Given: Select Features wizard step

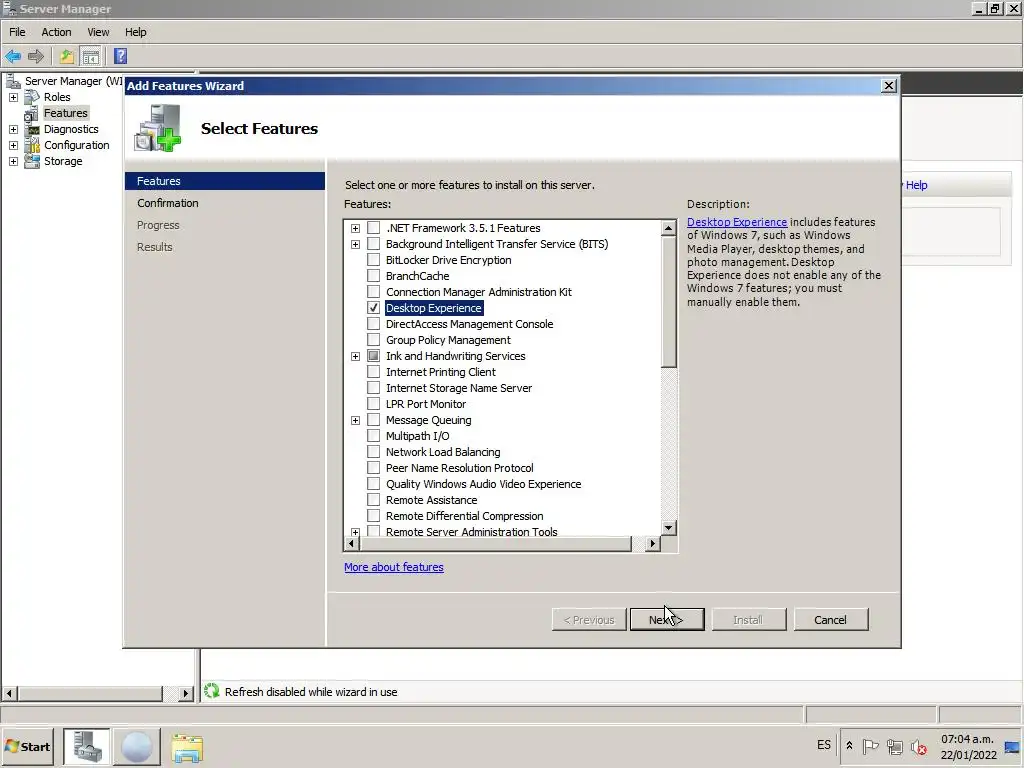Looking at the screenshot, I should 225,181.
